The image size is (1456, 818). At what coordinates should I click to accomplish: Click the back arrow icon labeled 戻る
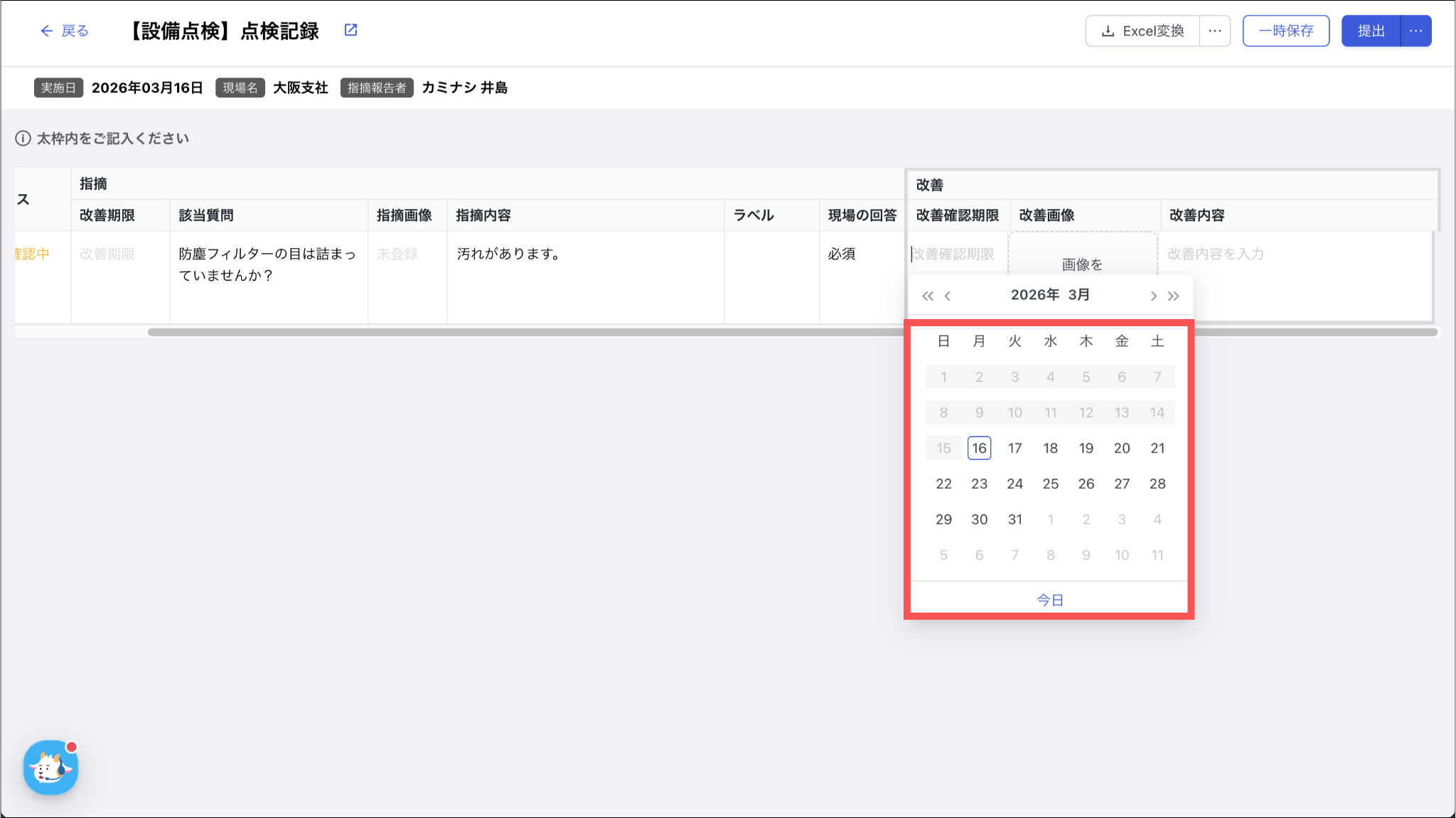(47, 31)
